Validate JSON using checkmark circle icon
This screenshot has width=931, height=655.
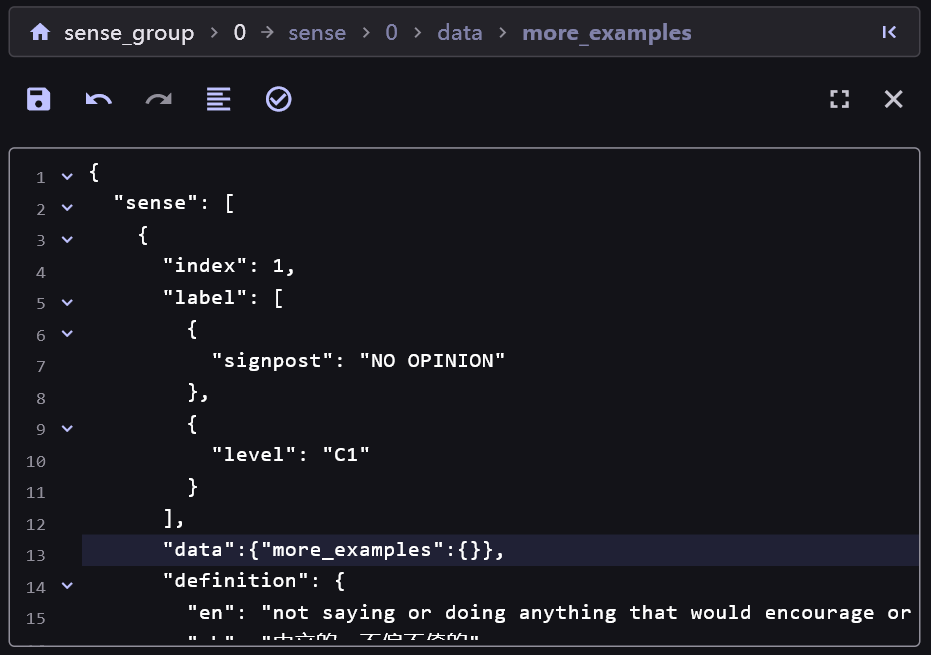(x=278, y=99)
